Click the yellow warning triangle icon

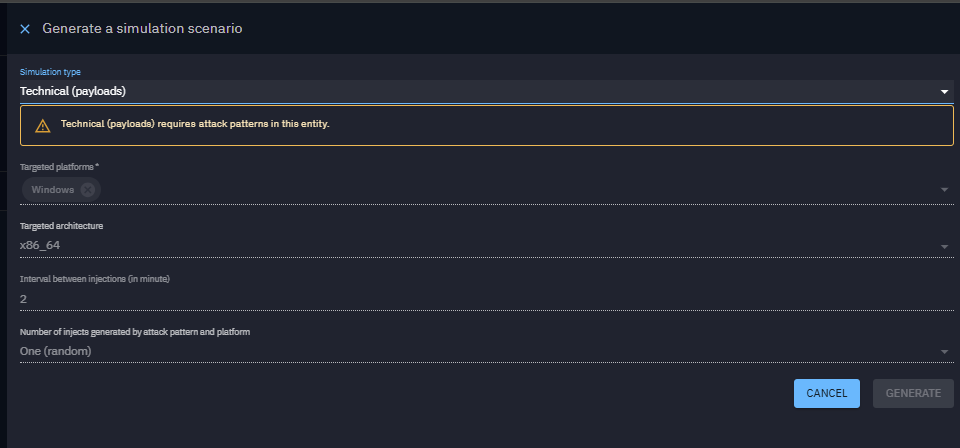(x=42, y=126)
